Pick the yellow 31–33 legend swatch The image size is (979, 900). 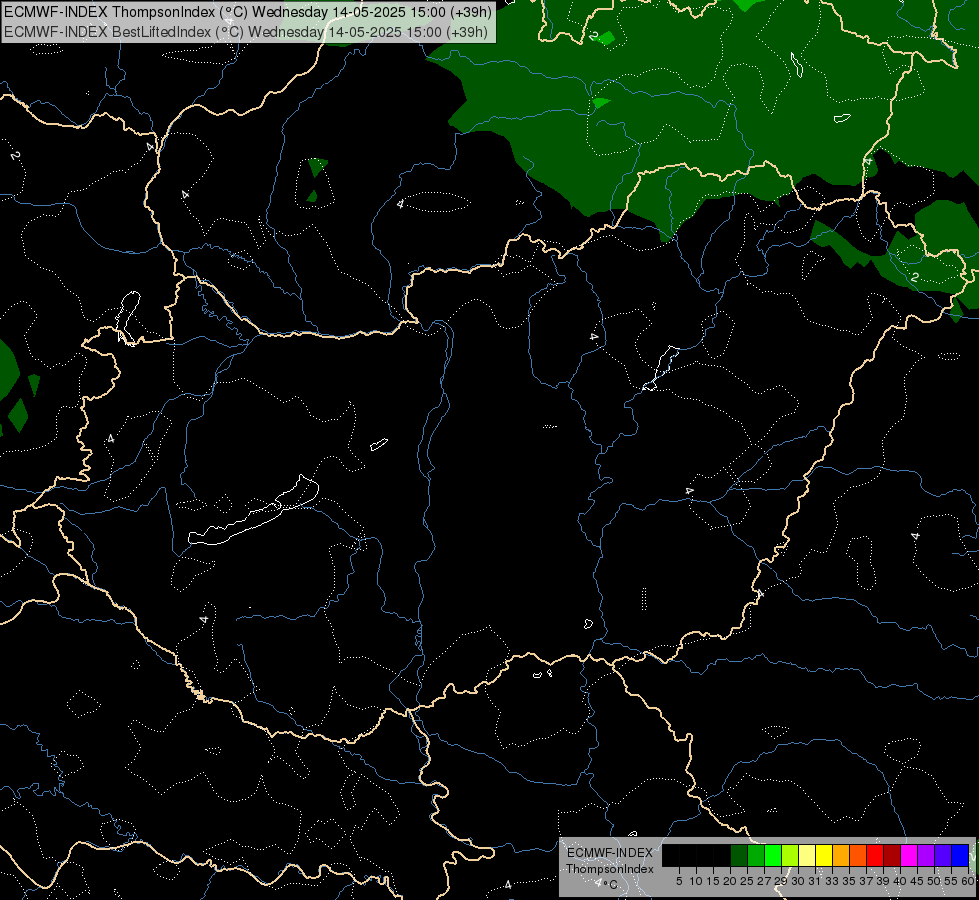coord(824,855)
